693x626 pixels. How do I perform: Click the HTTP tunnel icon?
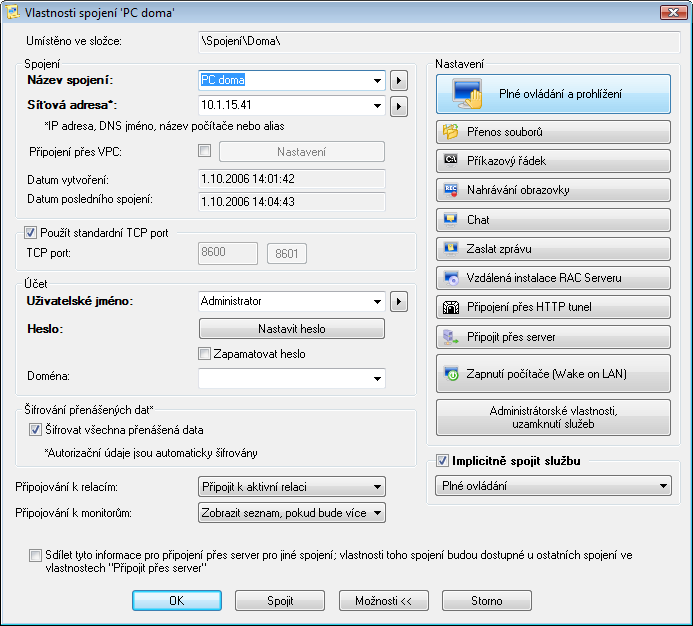(x=451, y=307)
